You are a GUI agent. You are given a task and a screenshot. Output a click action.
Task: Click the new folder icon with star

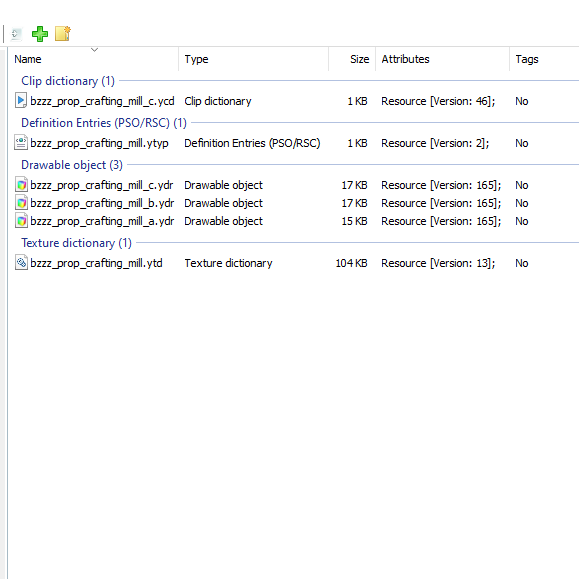click(x=63, y=34)
